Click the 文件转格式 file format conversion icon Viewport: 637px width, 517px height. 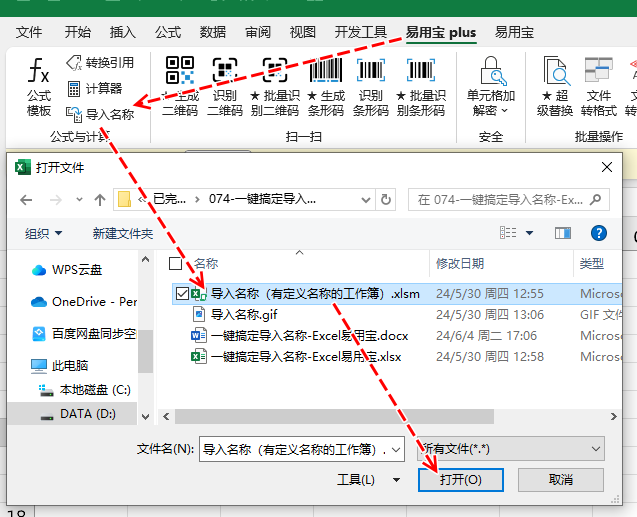tap(598, 71)
